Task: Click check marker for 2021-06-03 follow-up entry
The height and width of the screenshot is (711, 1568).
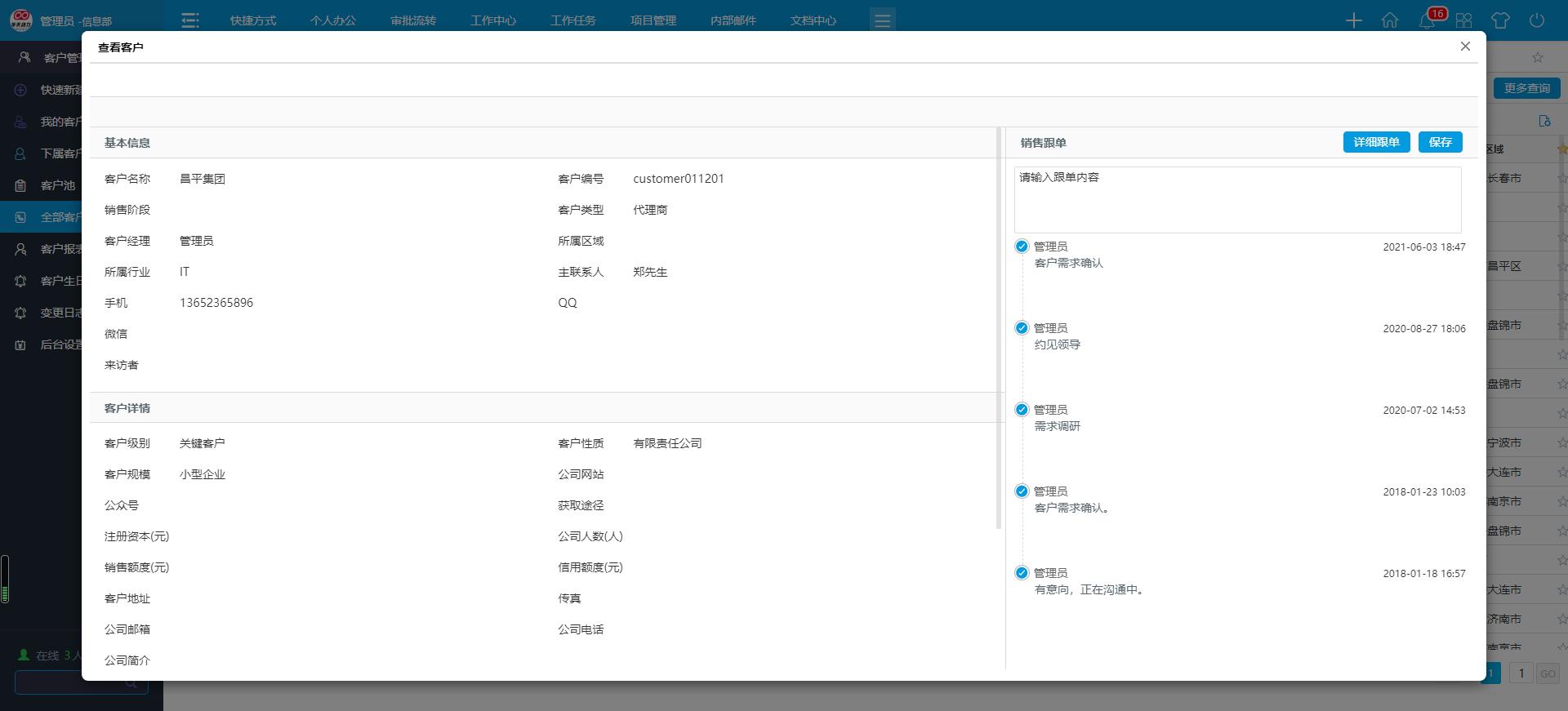Action: point(1022,247)
